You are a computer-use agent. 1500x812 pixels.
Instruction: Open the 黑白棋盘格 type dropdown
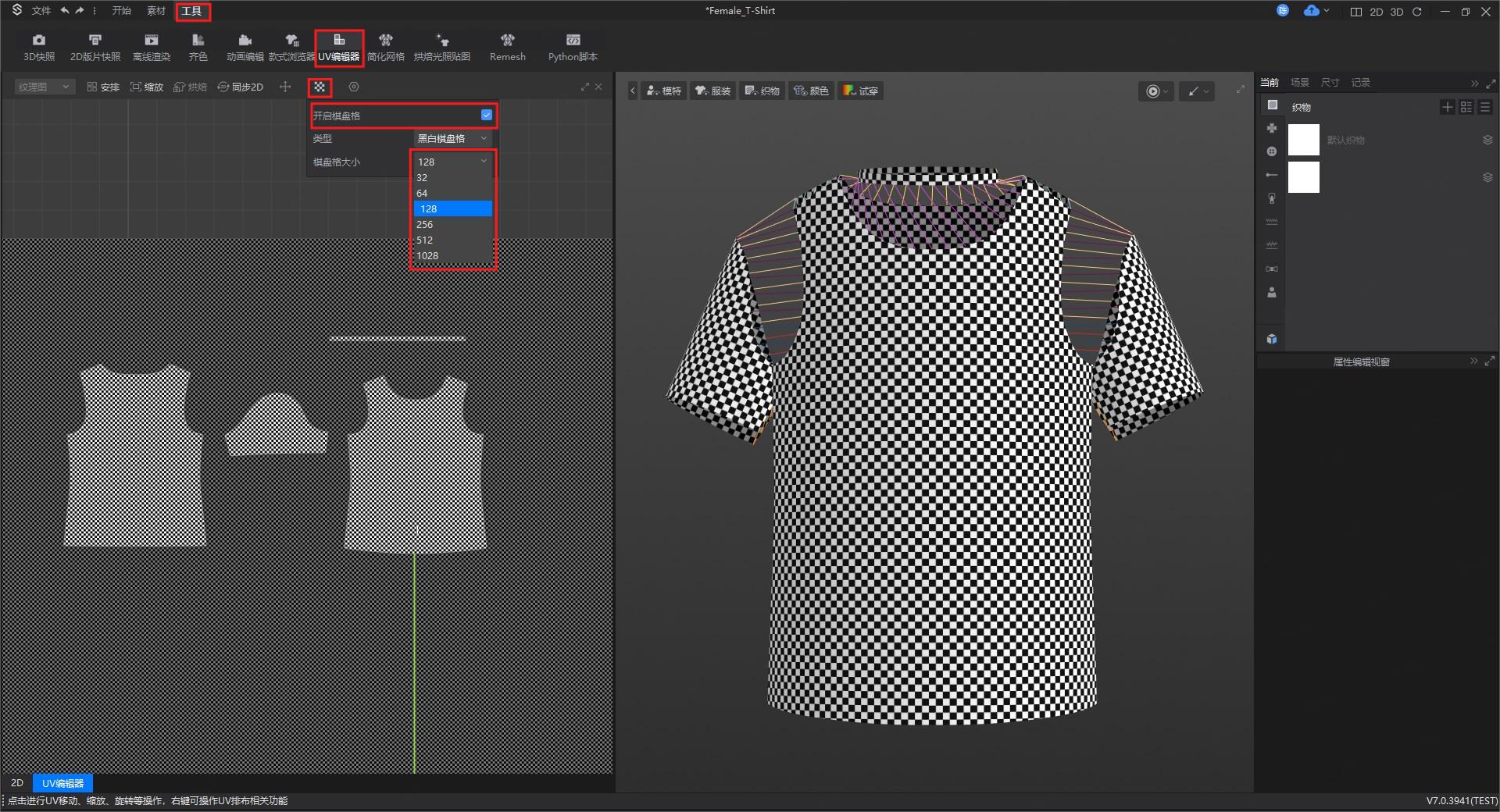(x=452, y=139)
